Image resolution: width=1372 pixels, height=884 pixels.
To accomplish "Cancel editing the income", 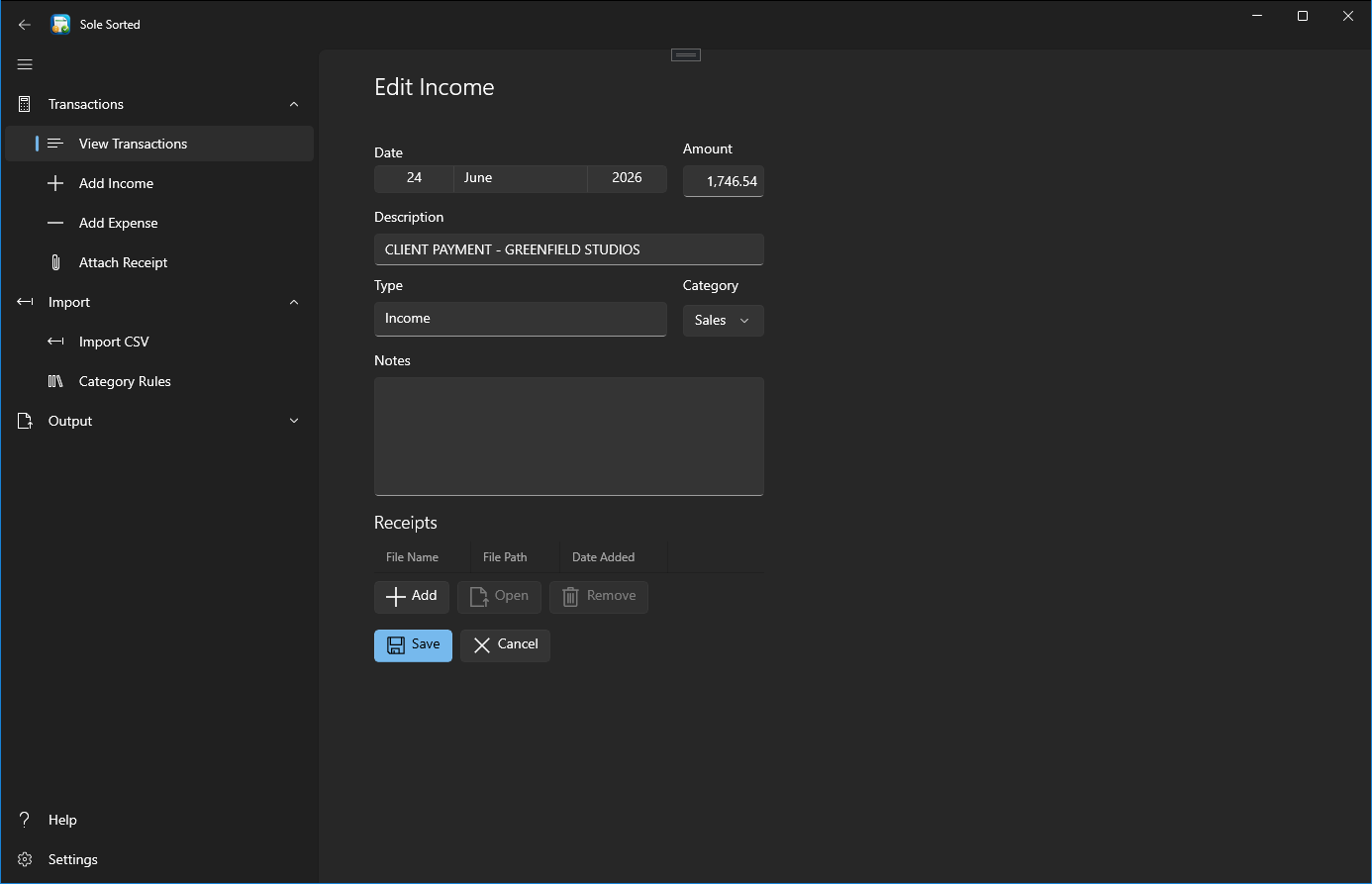I will point(505,645).
